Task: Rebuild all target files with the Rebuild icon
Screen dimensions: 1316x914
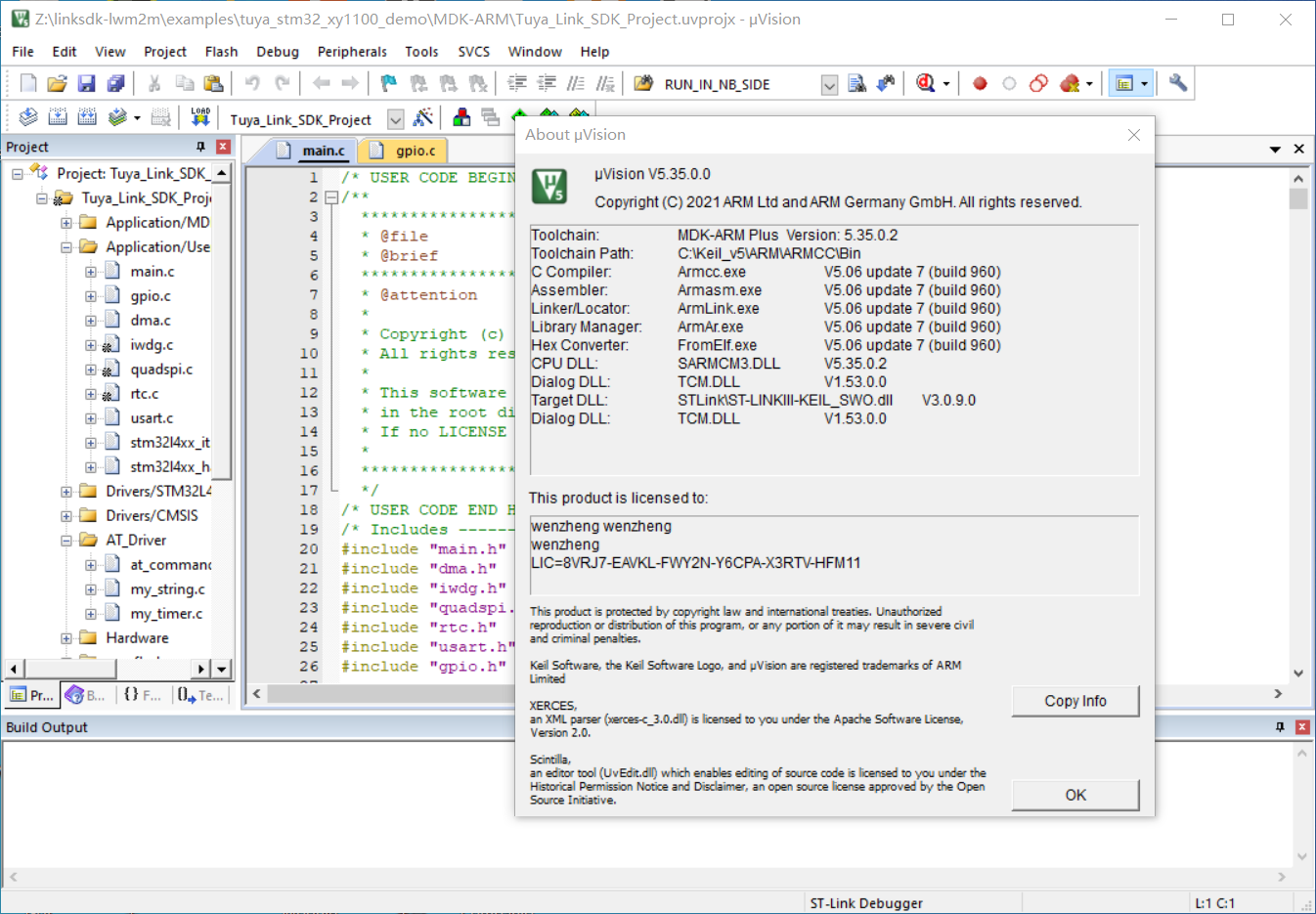Action: 87,118
